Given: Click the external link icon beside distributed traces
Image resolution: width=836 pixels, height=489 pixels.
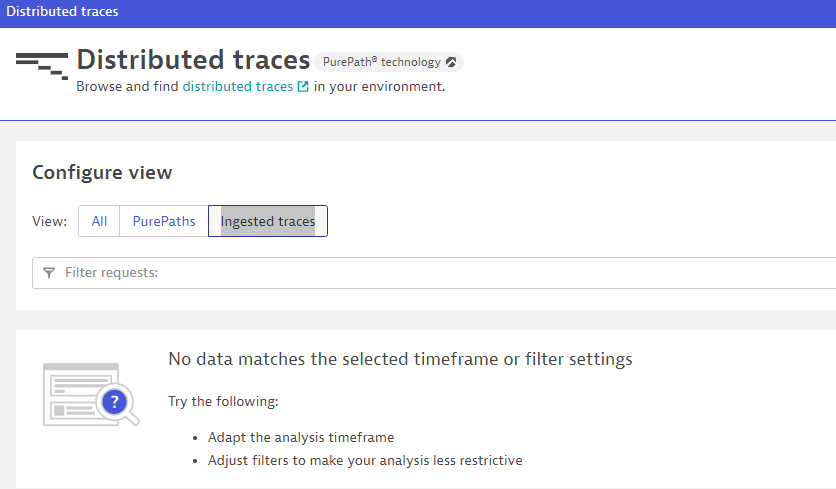Looking at the screenshot, I should pos(303,87).
